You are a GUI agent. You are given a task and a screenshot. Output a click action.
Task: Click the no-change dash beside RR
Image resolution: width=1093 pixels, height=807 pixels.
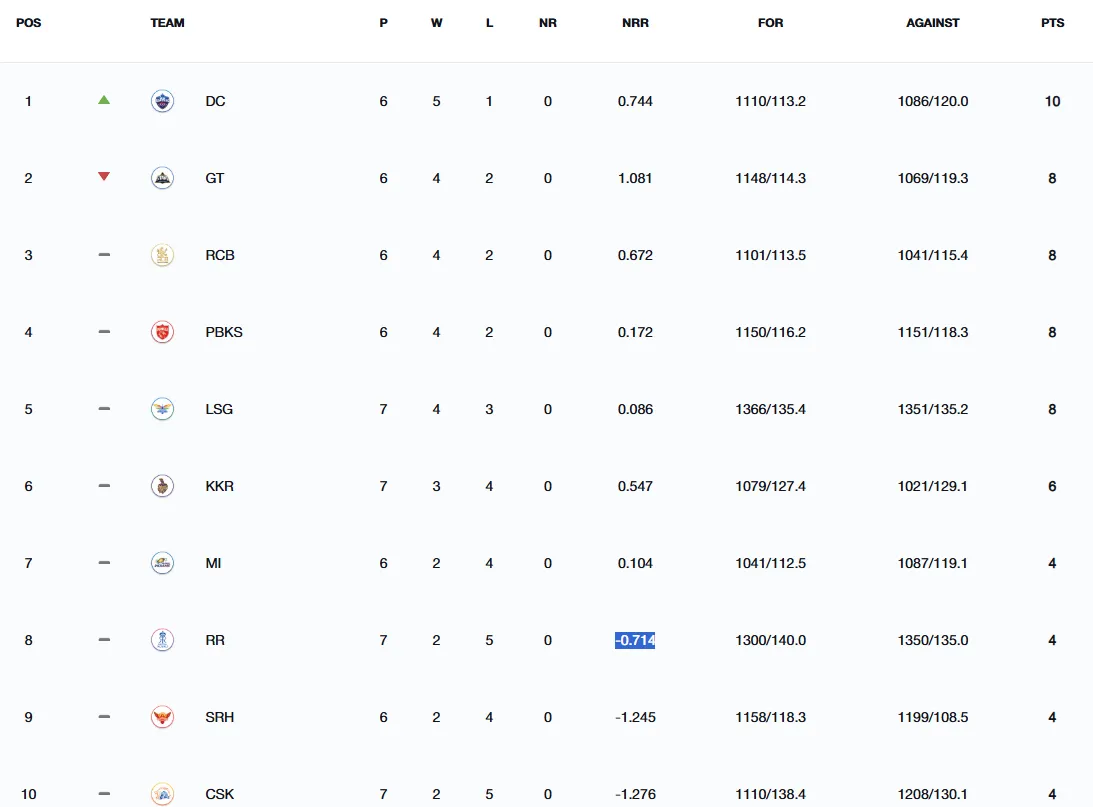[x=104, y=640]
